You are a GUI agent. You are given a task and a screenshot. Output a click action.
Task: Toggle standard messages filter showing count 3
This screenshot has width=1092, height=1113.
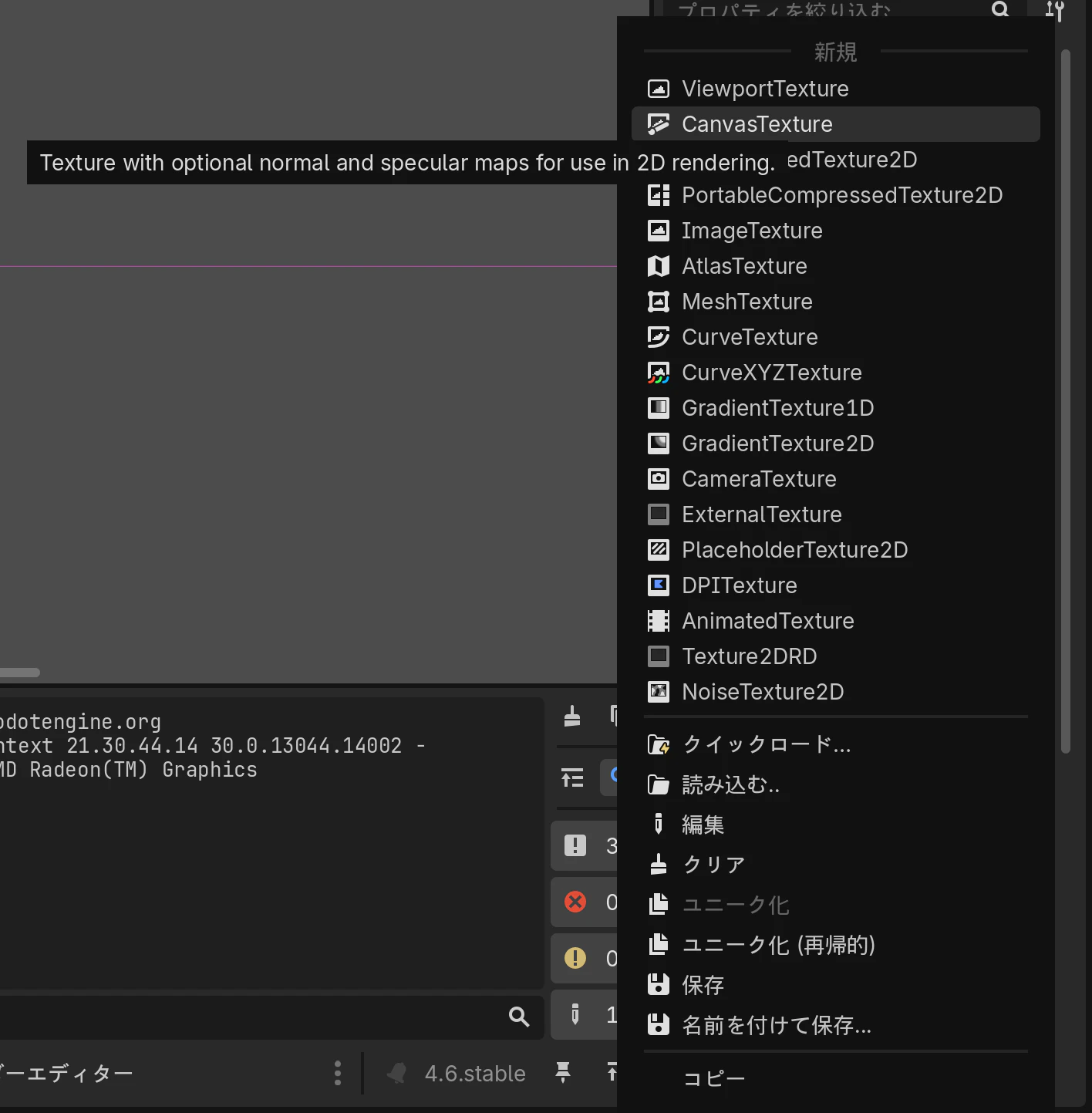click(x=585, y=845)
